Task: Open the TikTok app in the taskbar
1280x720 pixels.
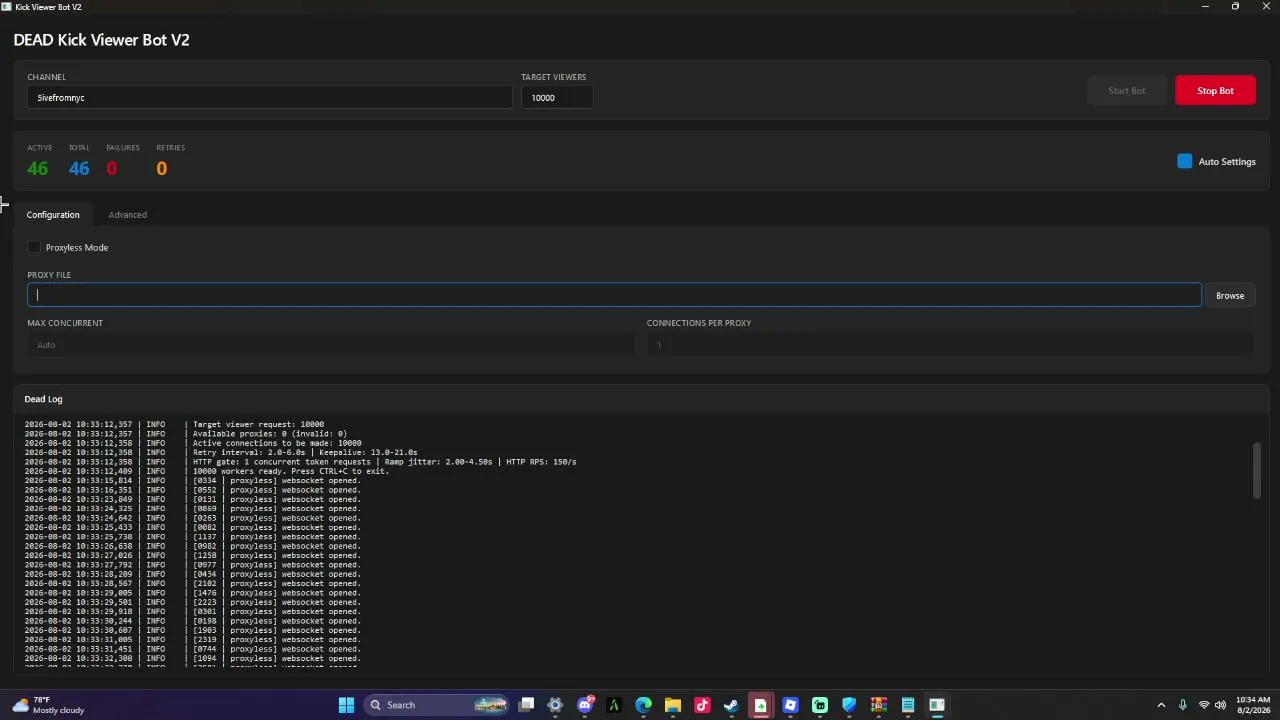Action: 702,705
